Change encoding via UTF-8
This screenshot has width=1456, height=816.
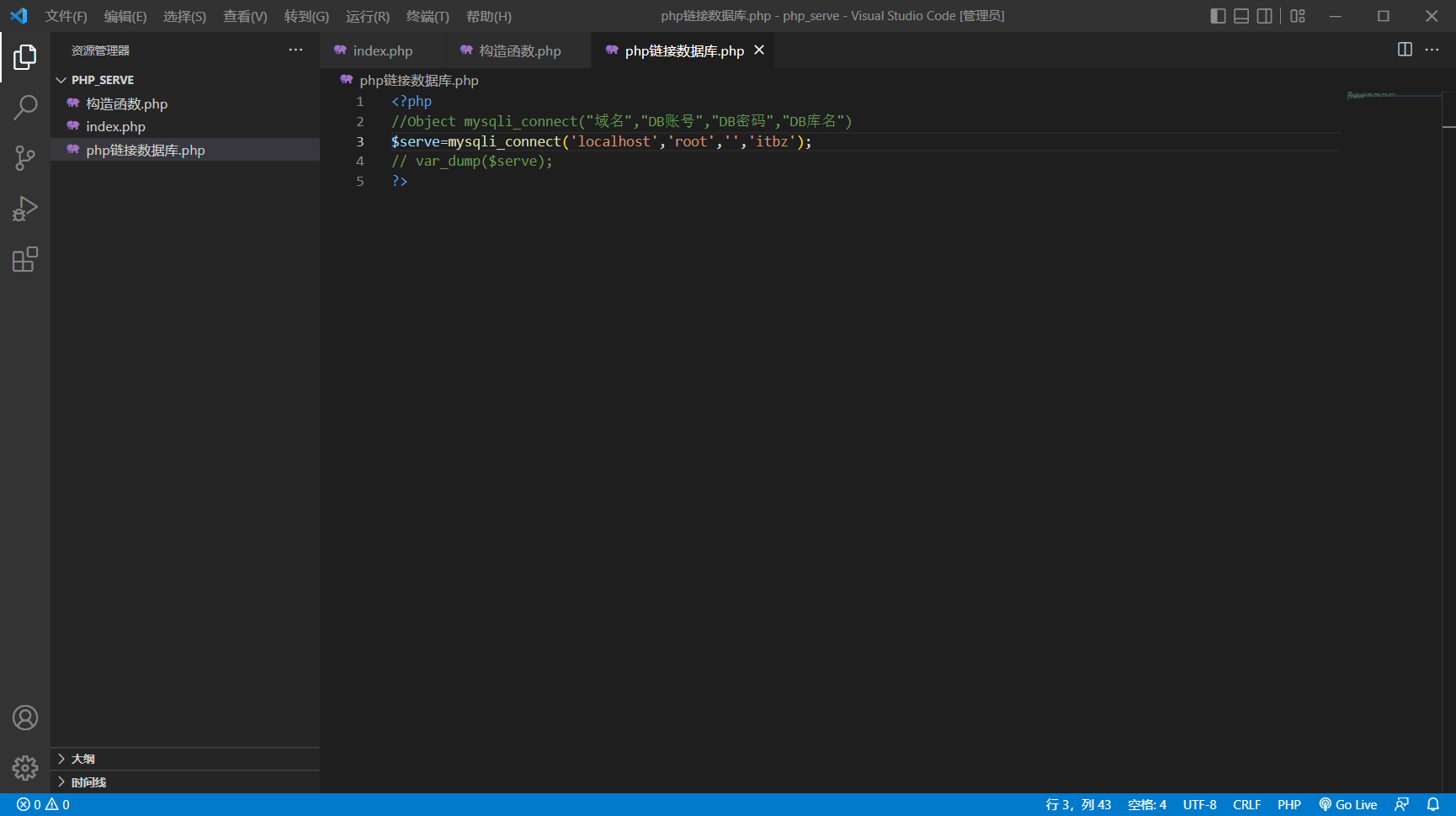pyautogui.click(x=1199, y=805)
